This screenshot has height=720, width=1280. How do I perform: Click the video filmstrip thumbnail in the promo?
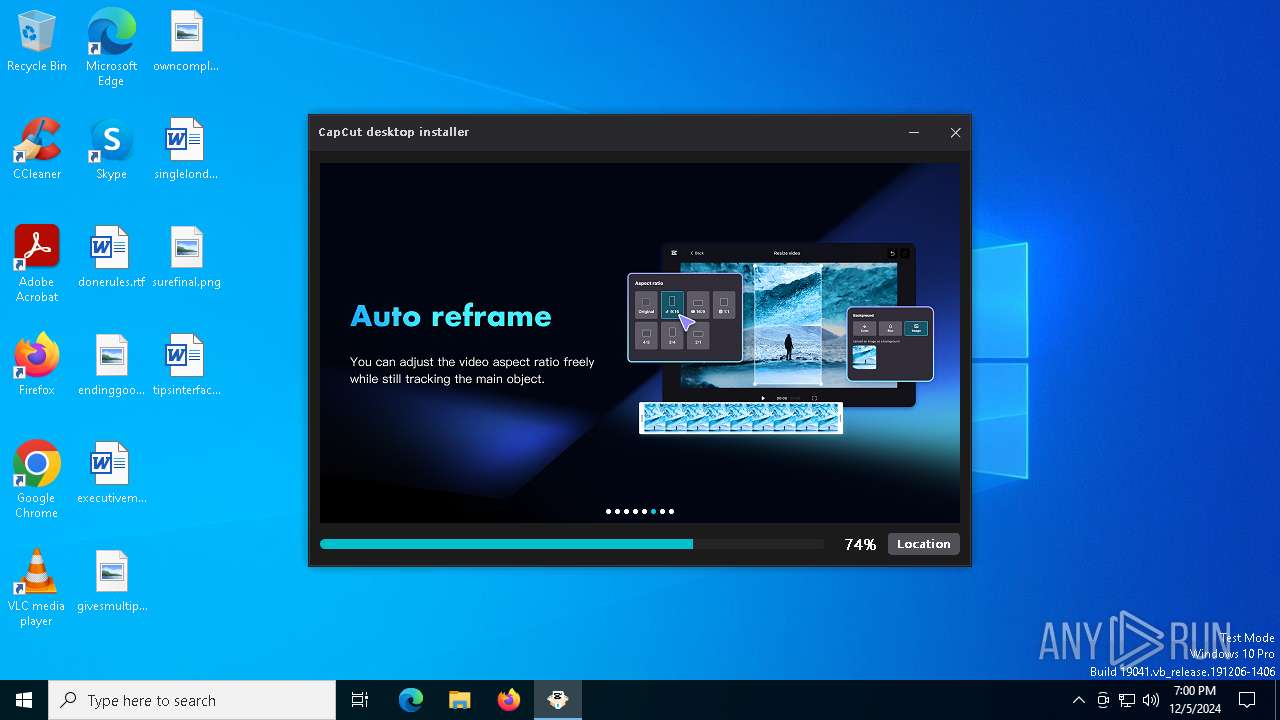[x=741, y=418]
